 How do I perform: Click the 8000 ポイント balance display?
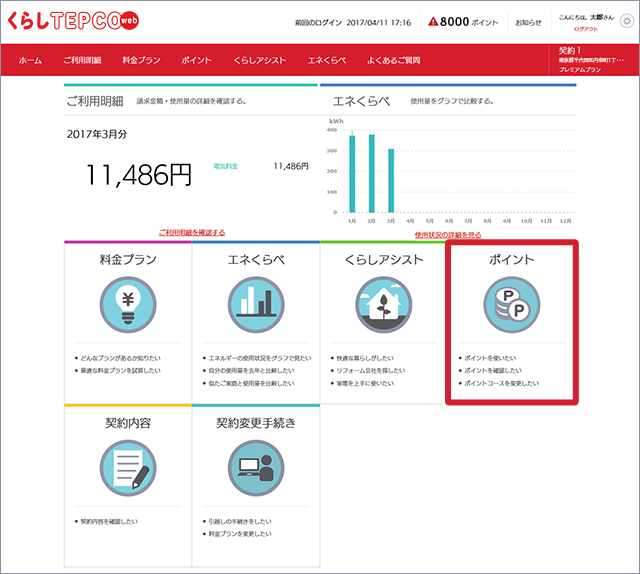(462, 21)
